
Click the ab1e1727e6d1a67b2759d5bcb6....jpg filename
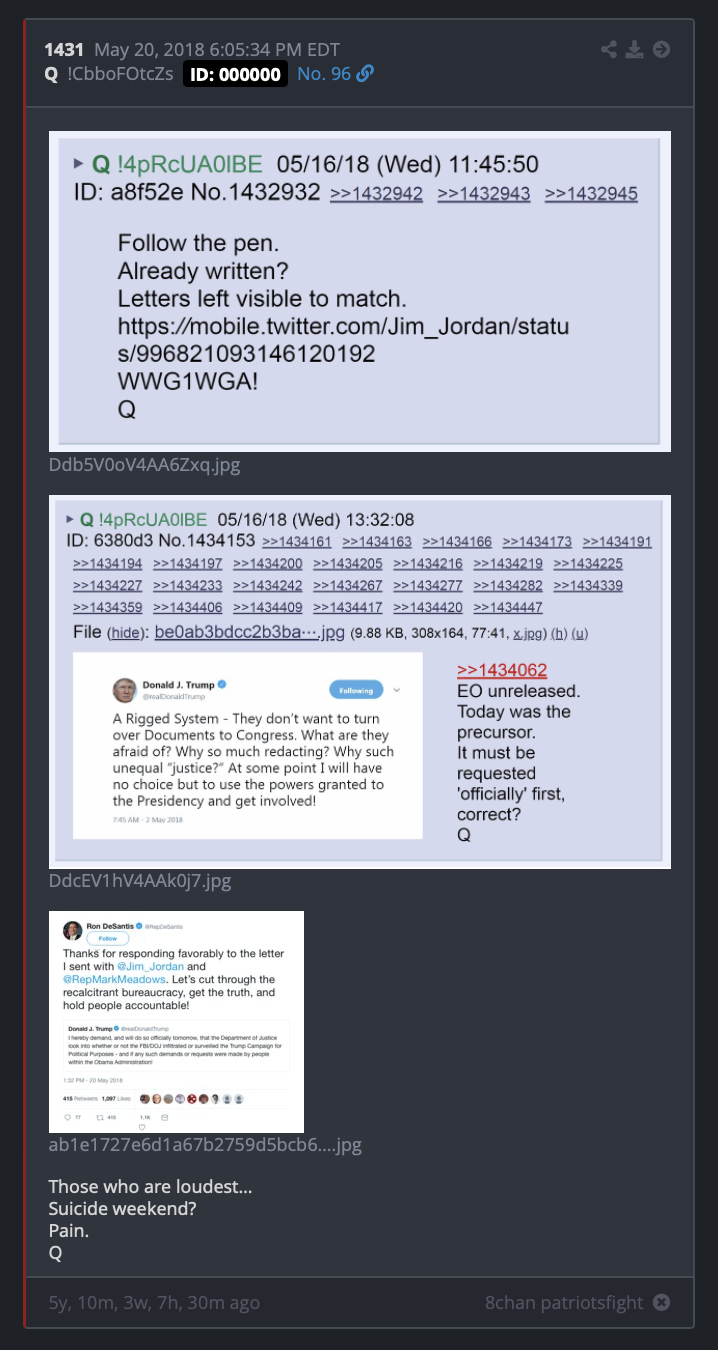[205, 1145]
